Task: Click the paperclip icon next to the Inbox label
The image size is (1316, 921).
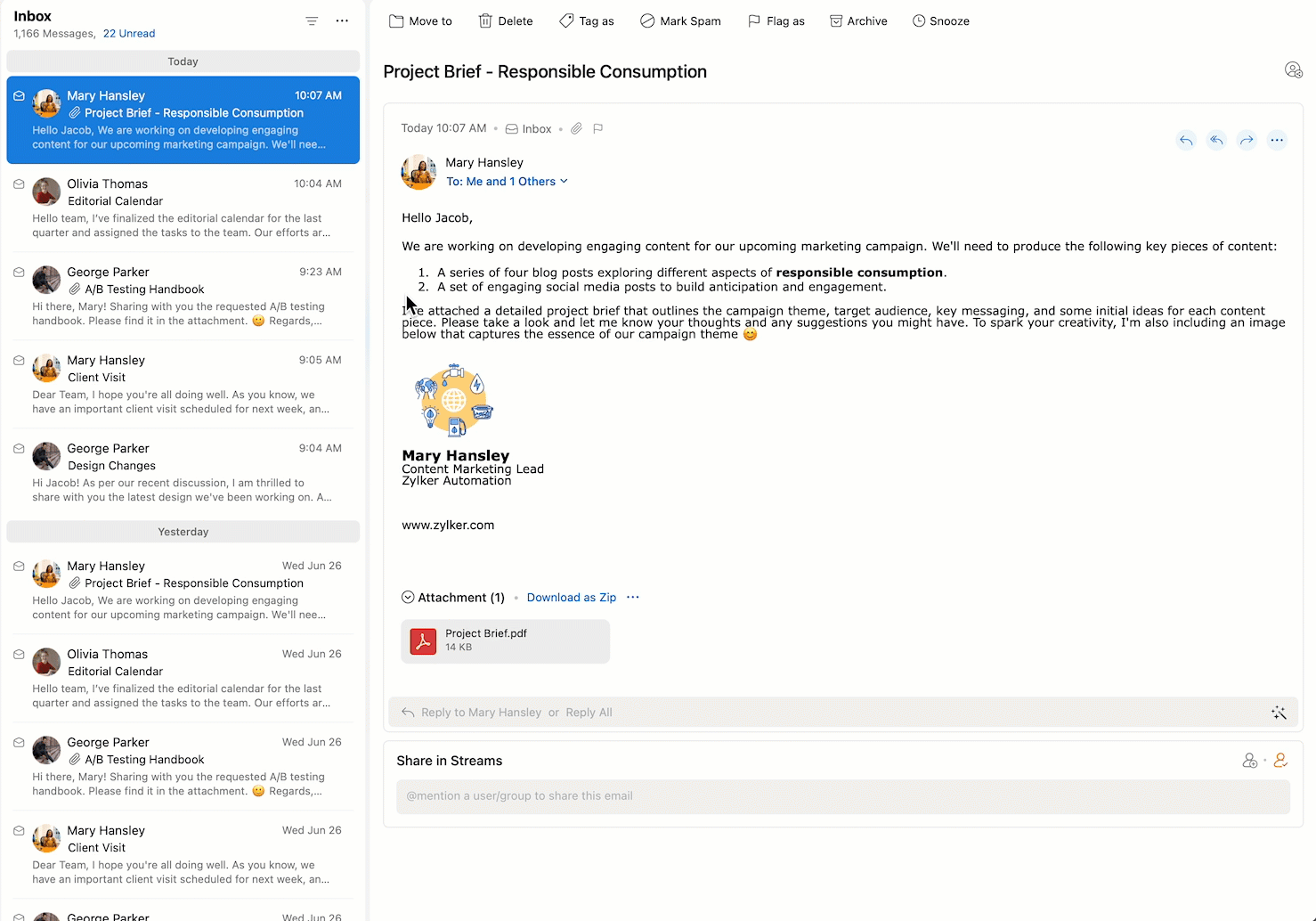Action: click(577, 128)
